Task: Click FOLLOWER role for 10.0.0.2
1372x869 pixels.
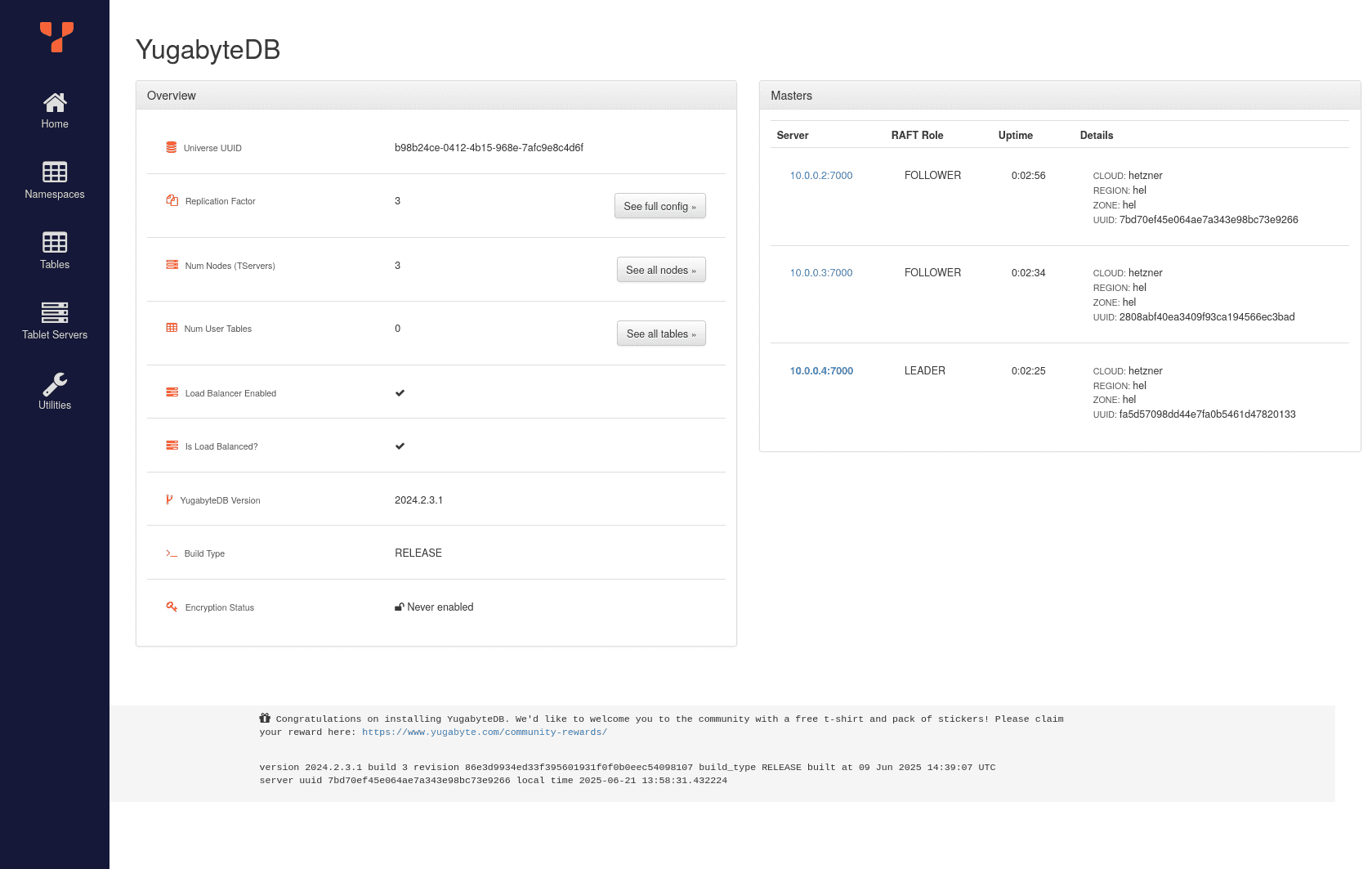Action: click(932, 176)
